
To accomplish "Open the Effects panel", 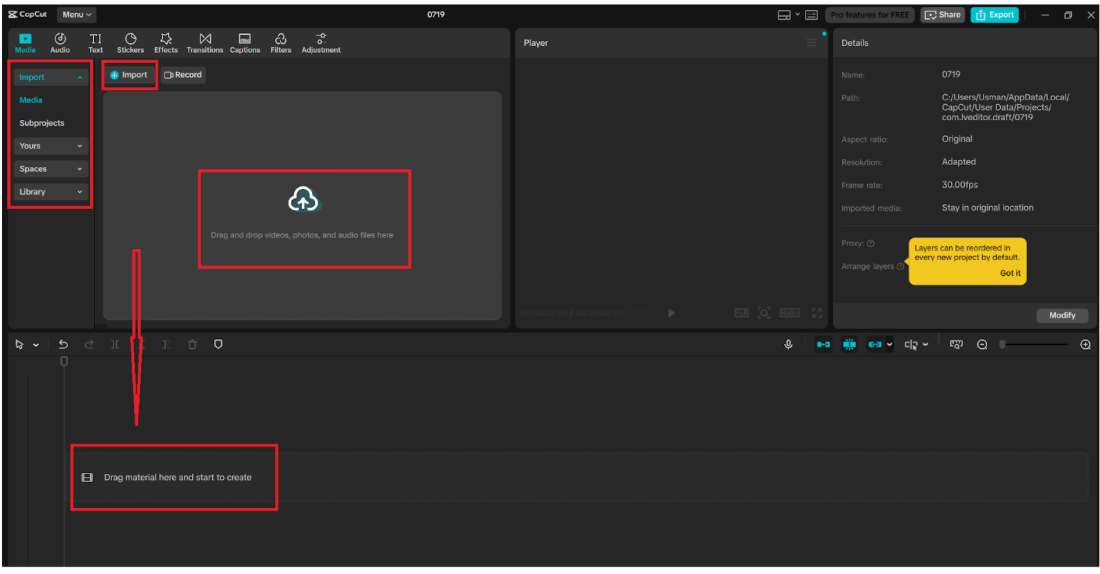I will [x=166, y=42].
